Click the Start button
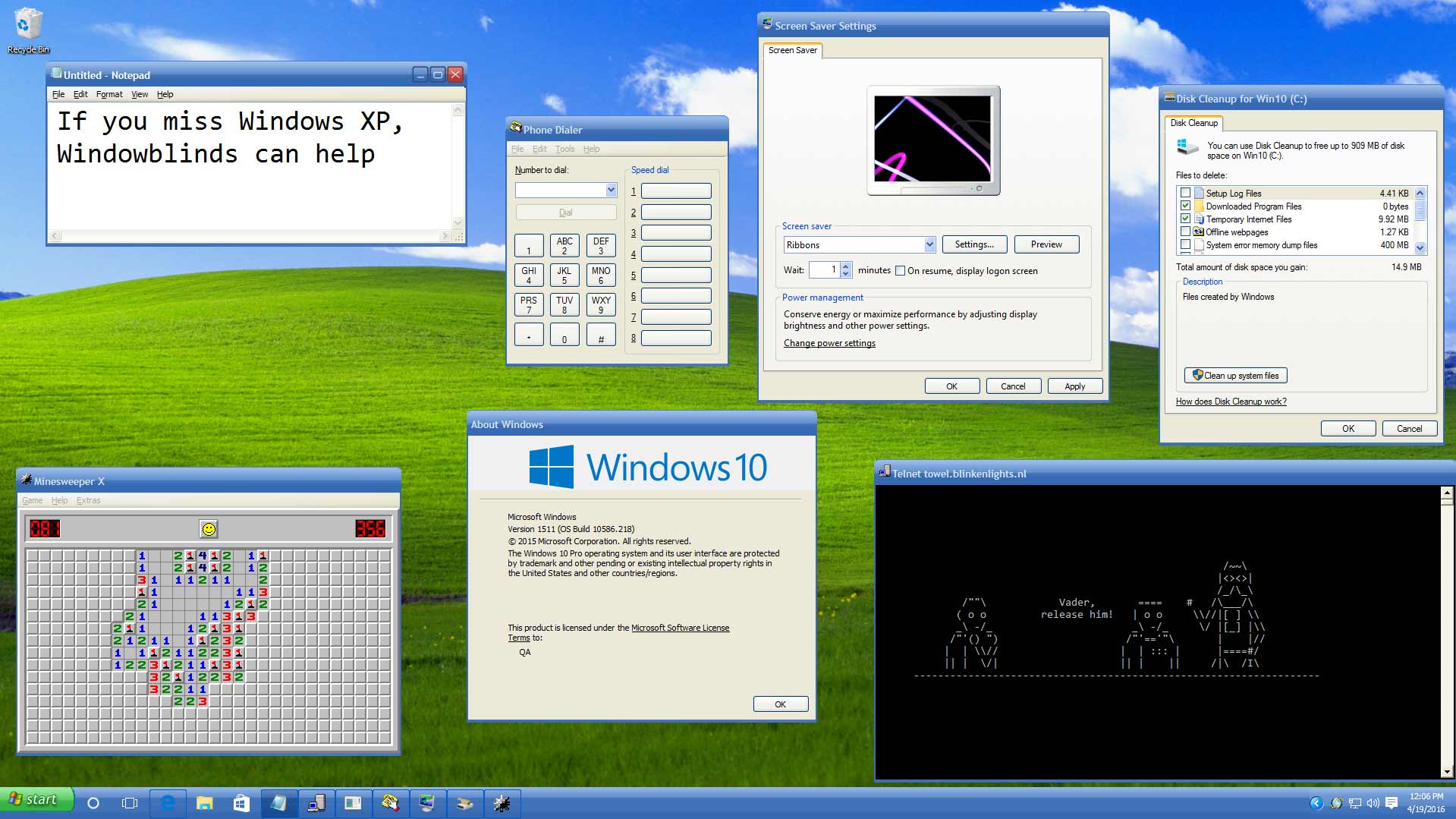This screenshot has height=819, width=1456. (37, 799)
